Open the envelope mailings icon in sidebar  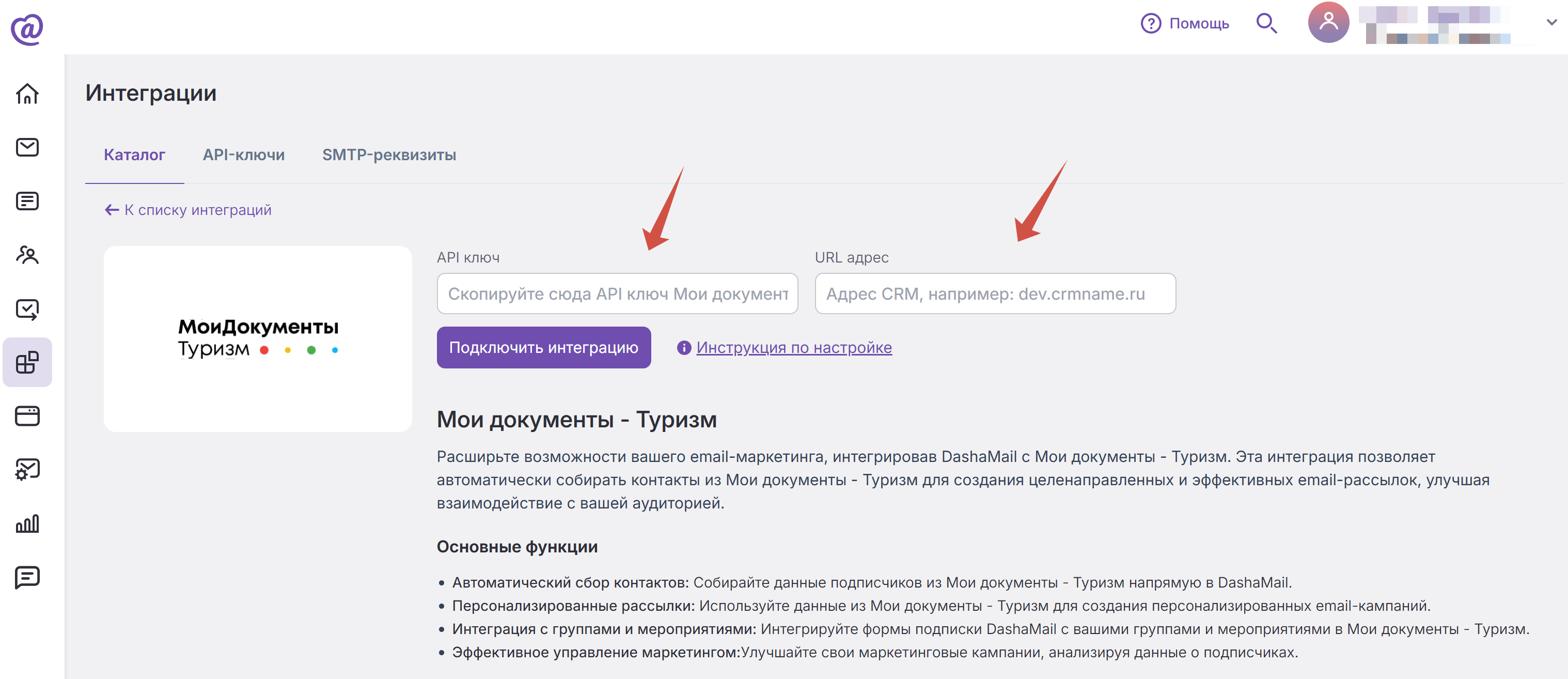[x=27, y=147]
